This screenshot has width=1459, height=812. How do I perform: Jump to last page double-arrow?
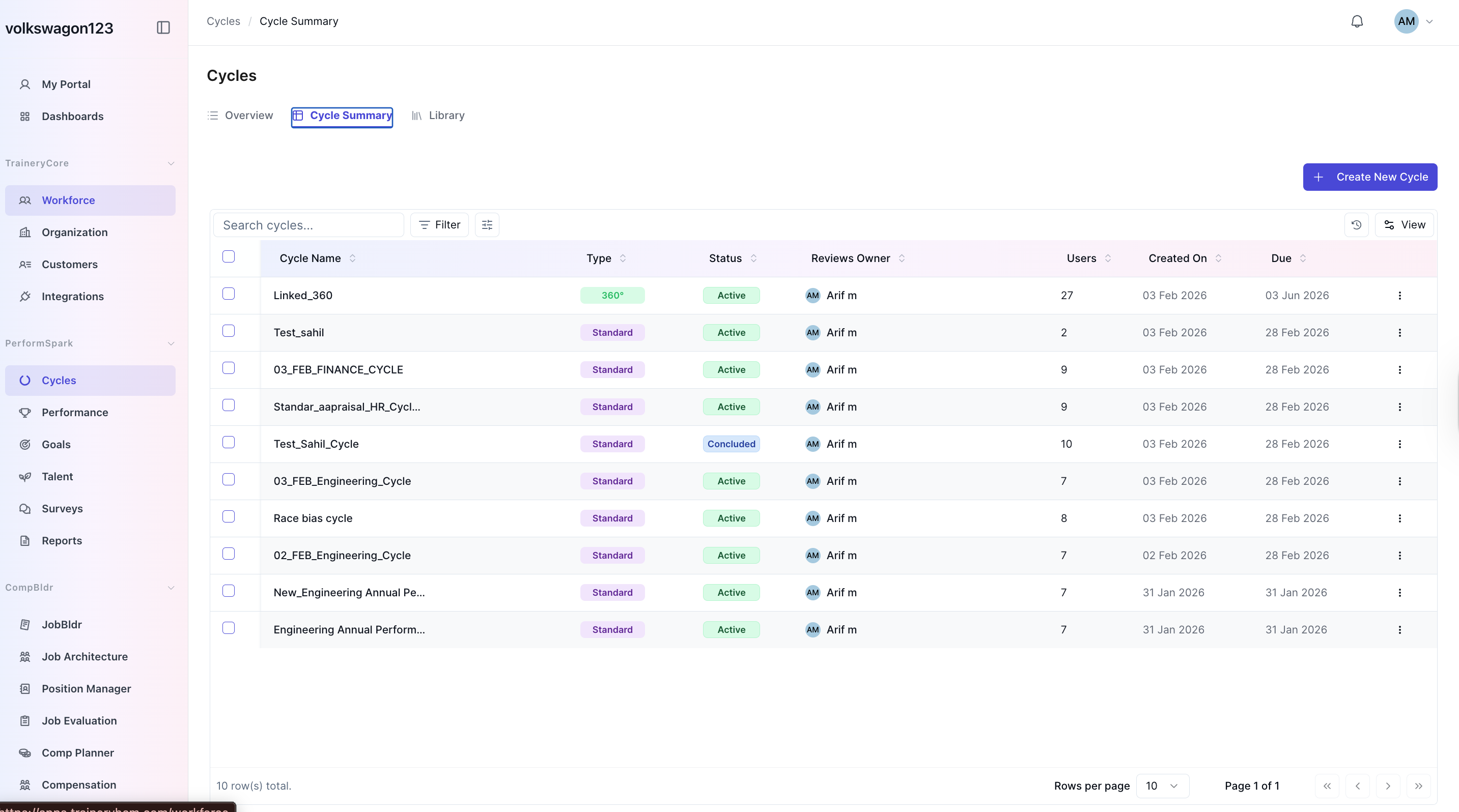[1418, 786]
